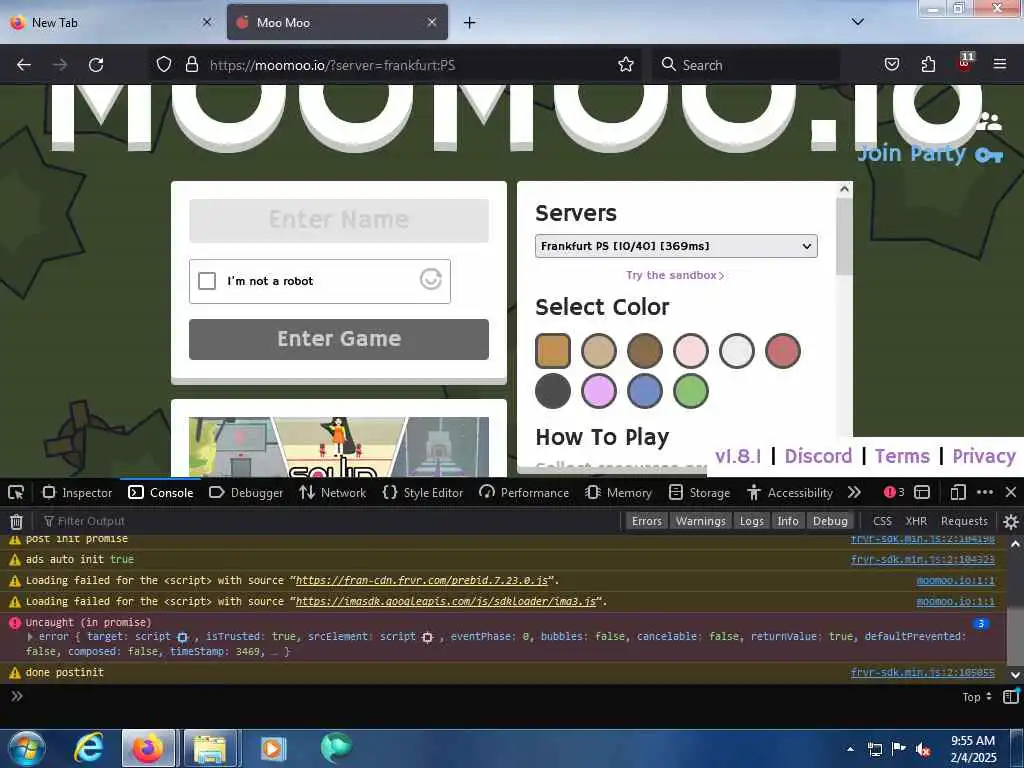Image resolution: width=1024 pixels, height=768 pixels.
Task: Toggle the Logs console filter
Action: pos(752,521)
